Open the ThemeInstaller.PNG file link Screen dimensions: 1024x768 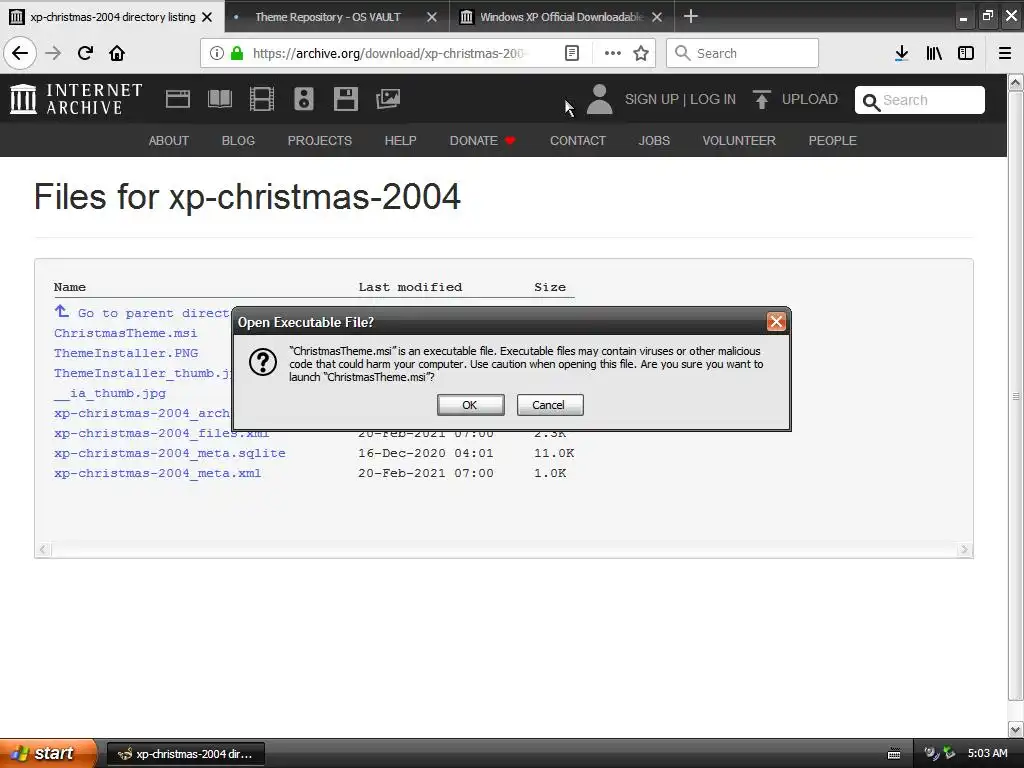(126, 353)
